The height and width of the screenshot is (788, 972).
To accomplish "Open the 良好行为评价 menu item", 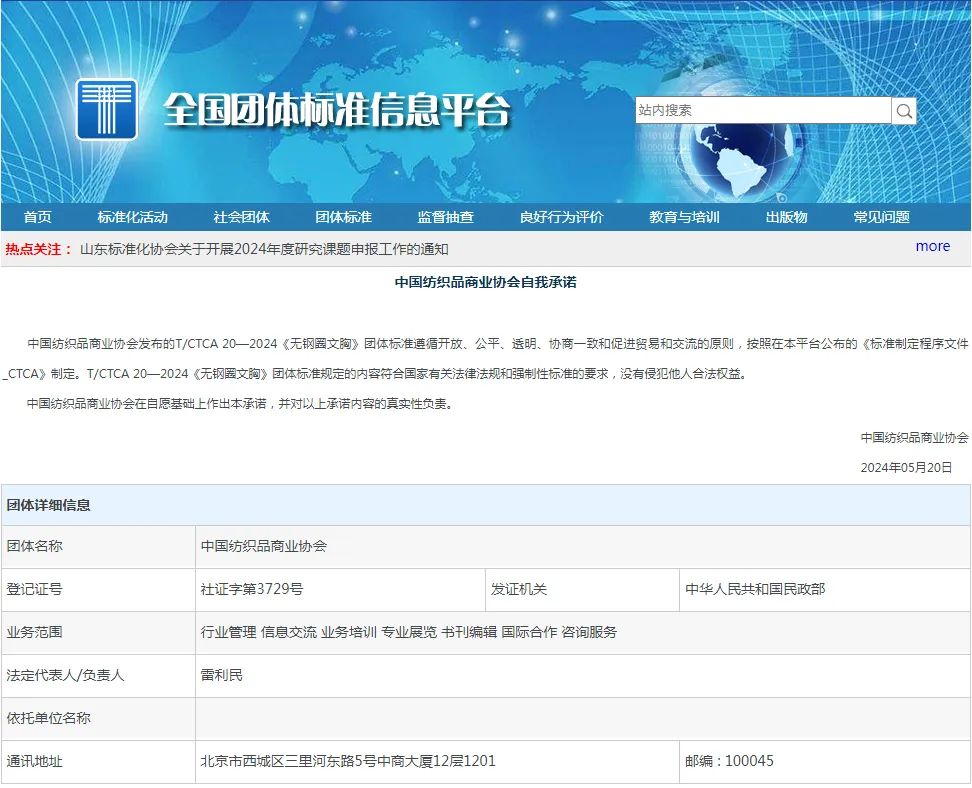I will coord(561,217).
